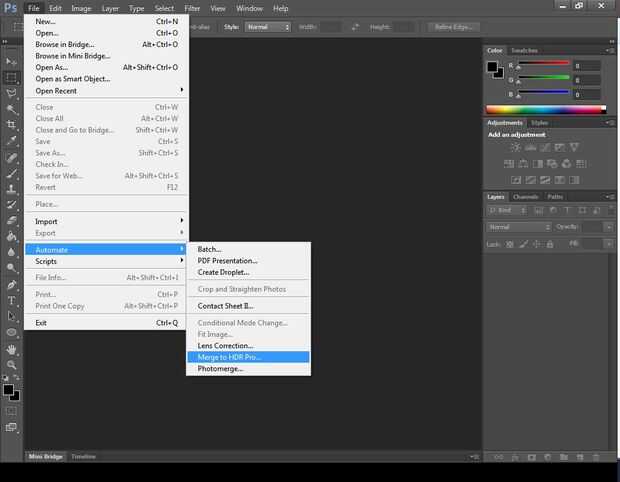Click the Quick Mask mode icon

[x=11, y=411]
